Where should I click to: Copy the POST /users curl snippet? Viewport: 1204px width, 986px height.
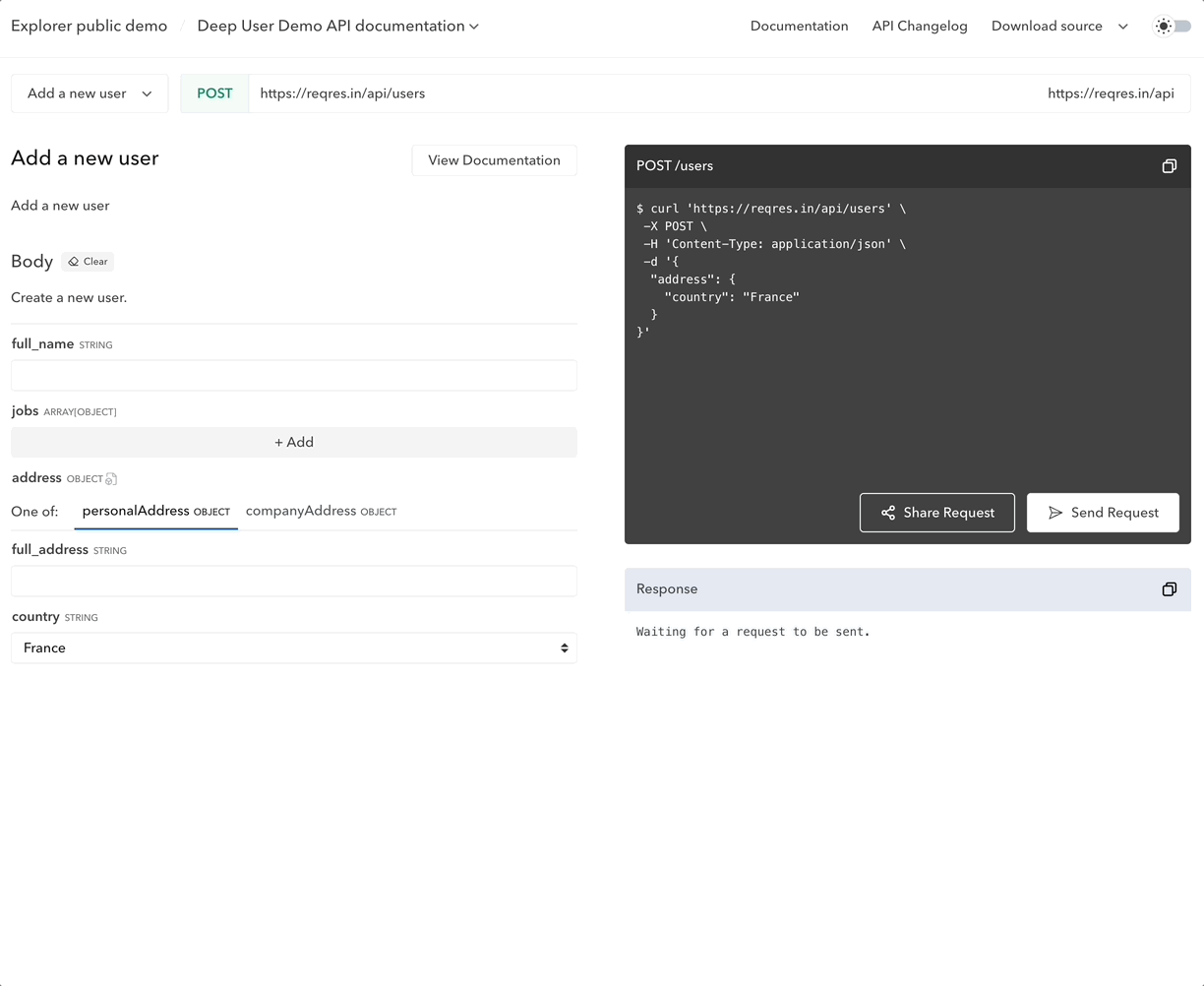click(1169, 166)
